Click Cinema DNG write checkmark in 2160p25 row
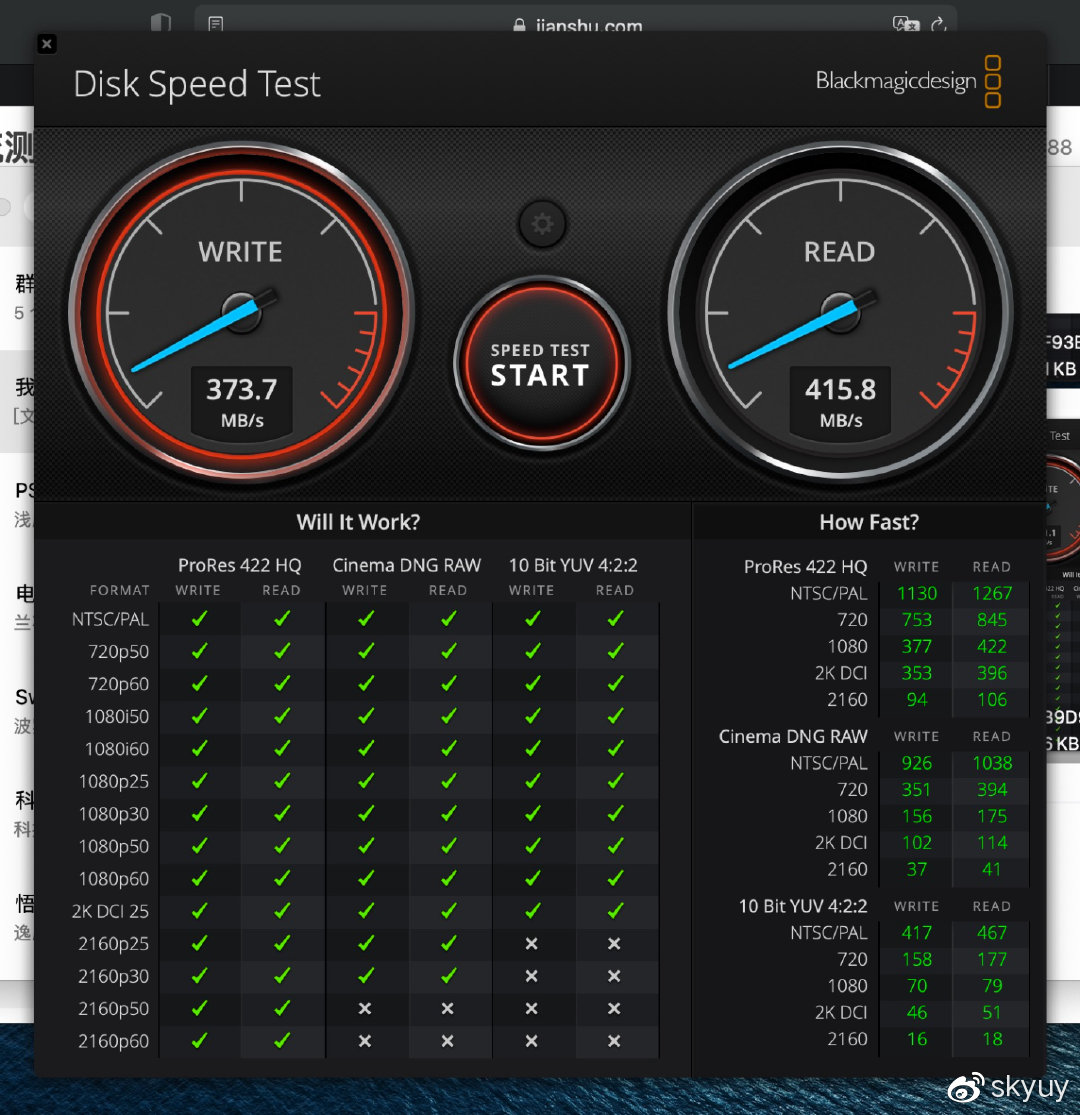This screenshot has width=1080, height=1115. [x=365, y=943]
